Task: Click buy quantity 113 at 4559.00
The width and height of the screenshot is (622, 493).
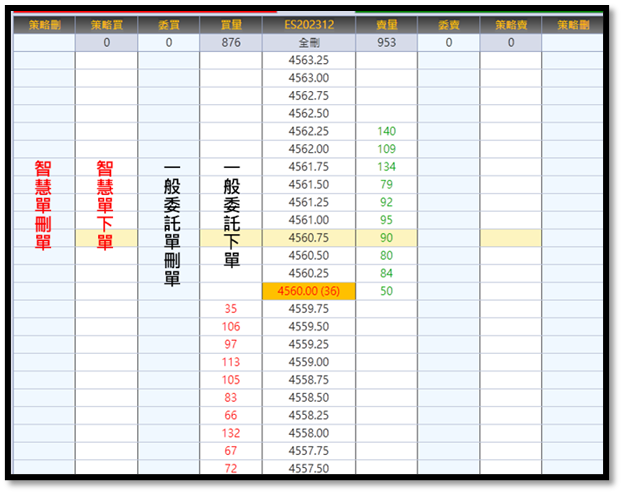Action: pyautogui.click(x=231, y=362)
